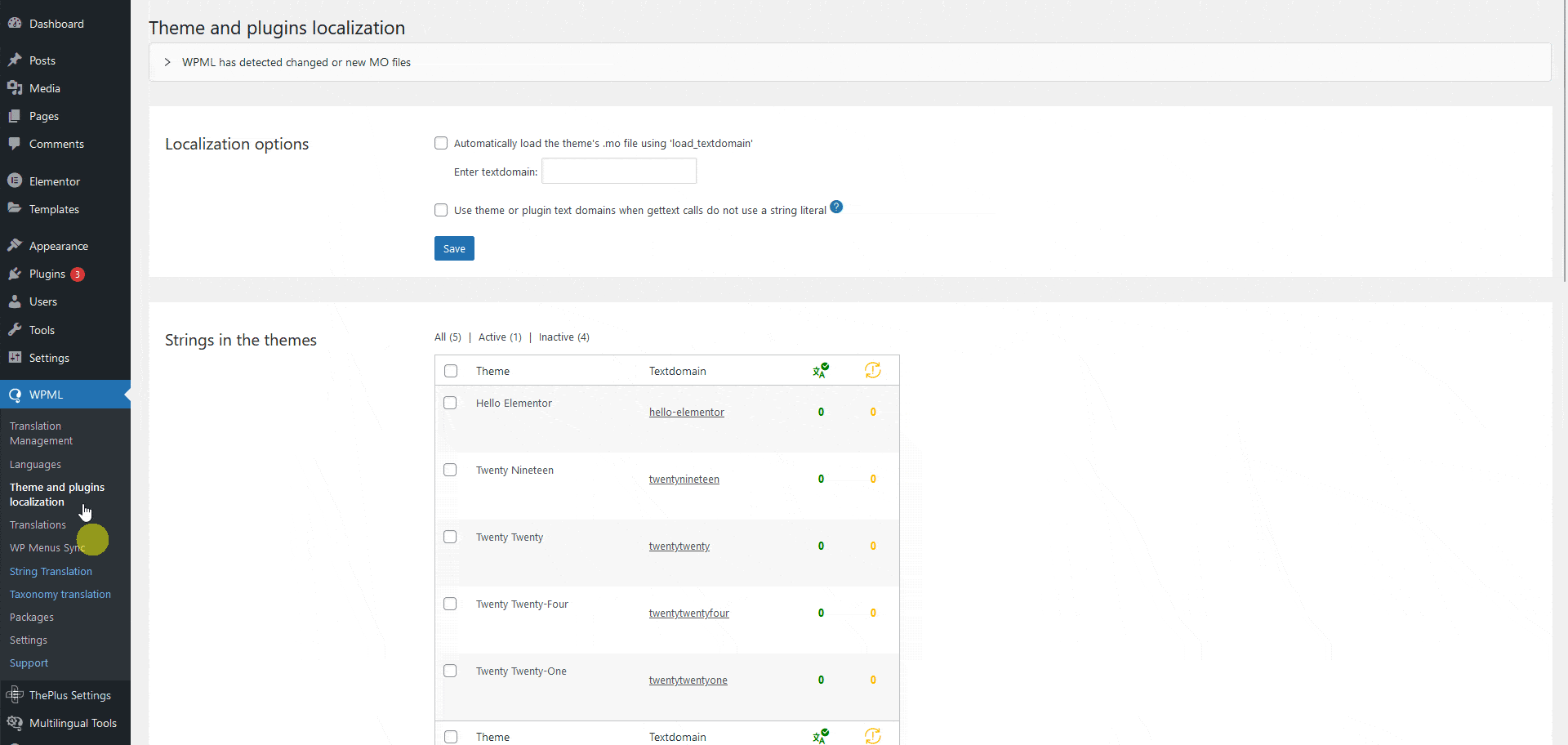
Task: Click the Enter textdomain input field
Action: pos(619,171)
